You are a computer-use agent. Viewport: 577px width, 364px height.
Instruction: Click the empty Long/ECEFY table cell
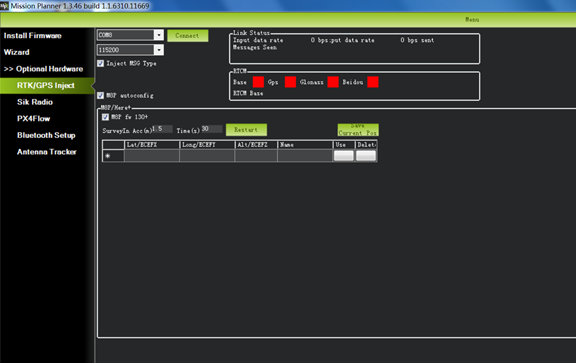coord(207,156)
